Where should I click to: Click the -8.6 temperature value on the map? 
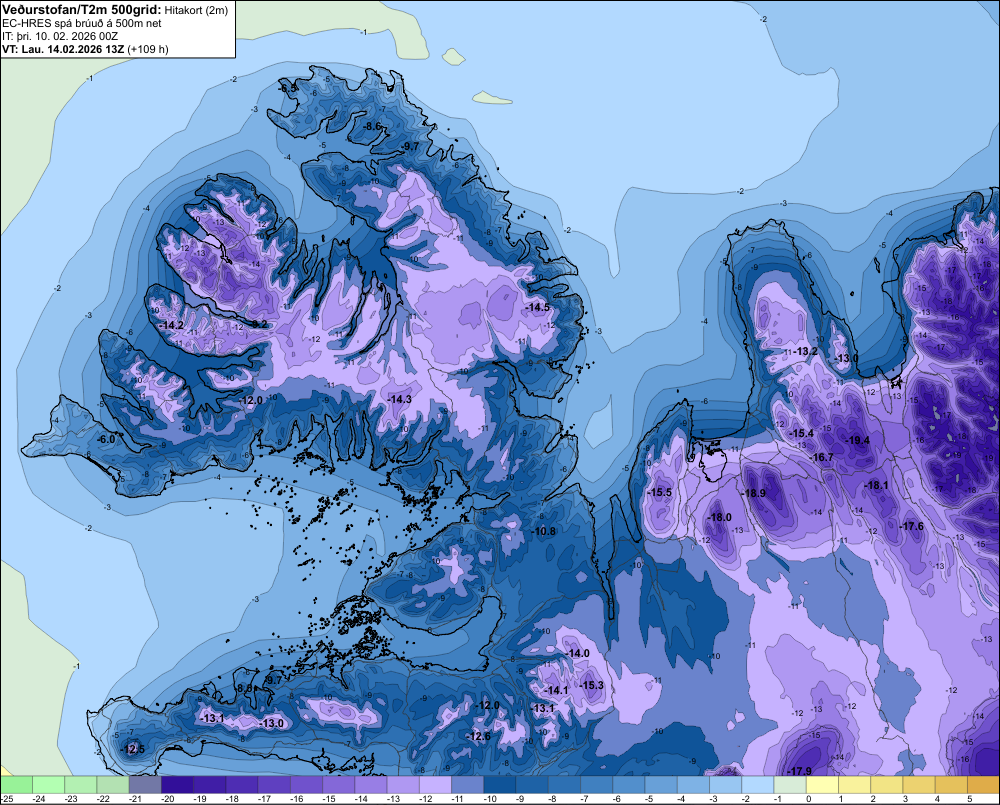(372, 126)
